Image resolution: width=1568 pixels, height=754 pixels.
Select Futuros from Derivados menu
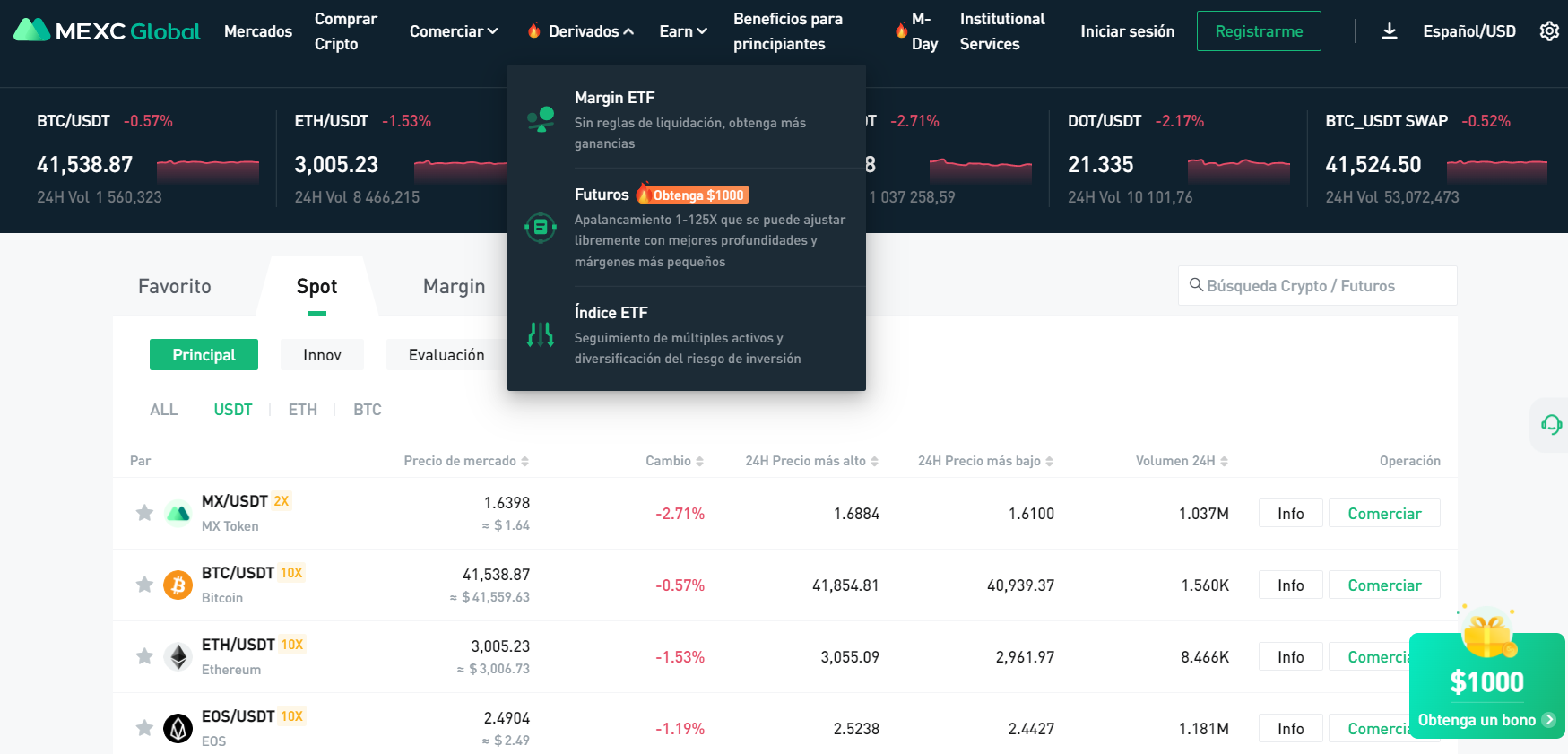click(x=687, y=227)
